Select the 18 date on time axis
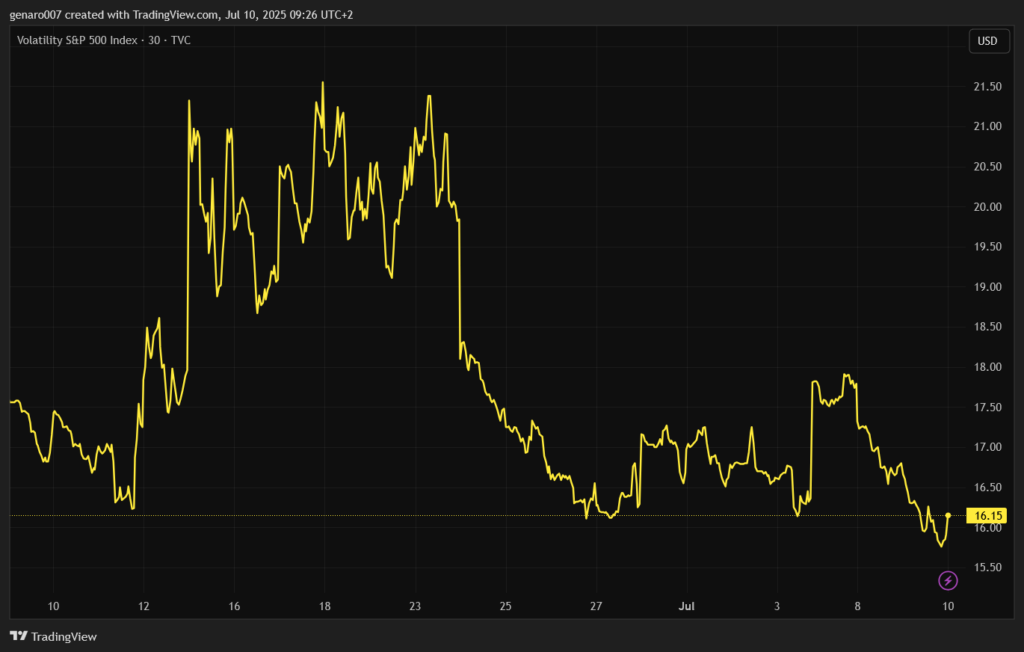 325,606
